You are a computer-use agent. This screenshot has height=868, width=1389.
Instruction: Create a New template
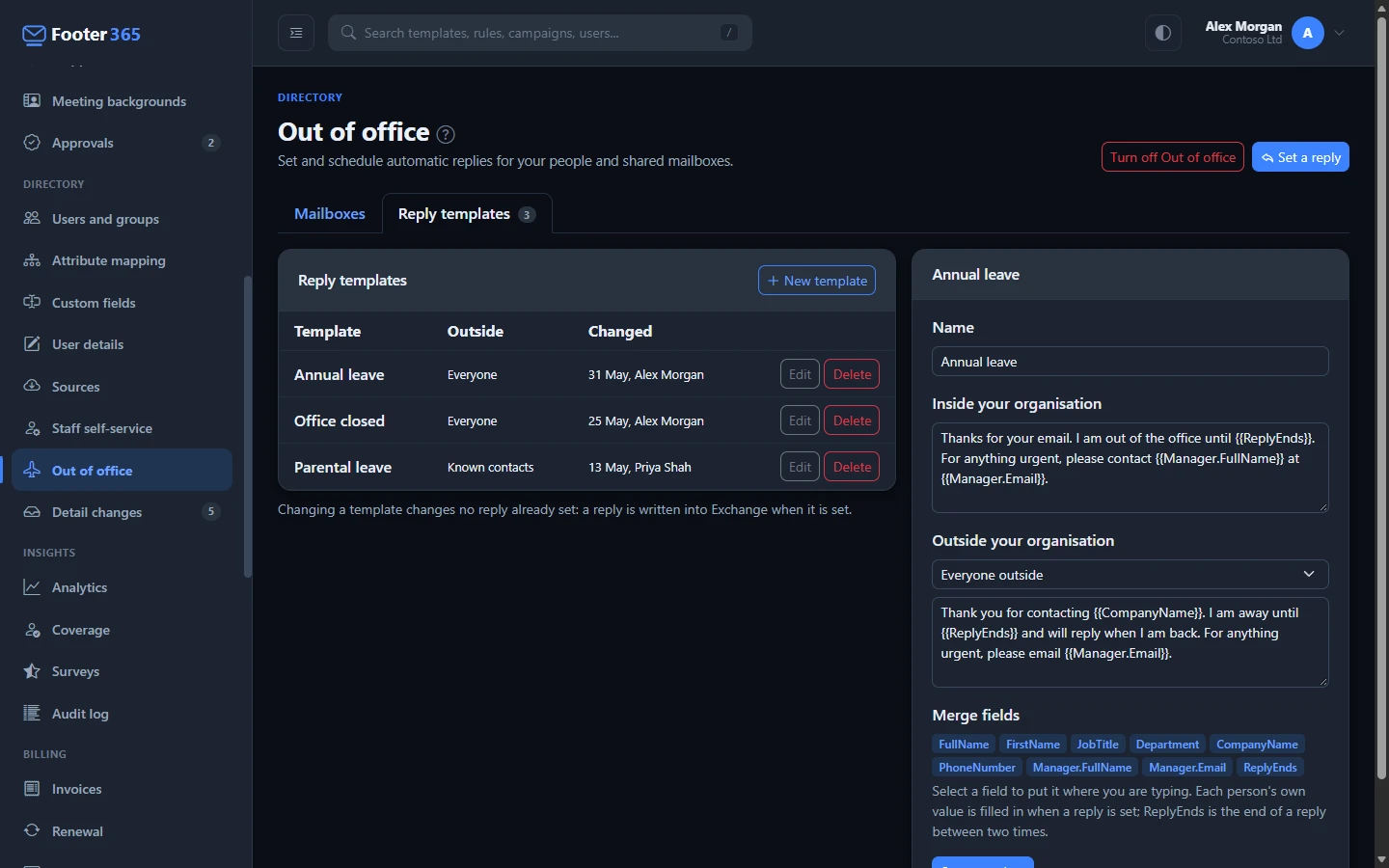point(817,281)
